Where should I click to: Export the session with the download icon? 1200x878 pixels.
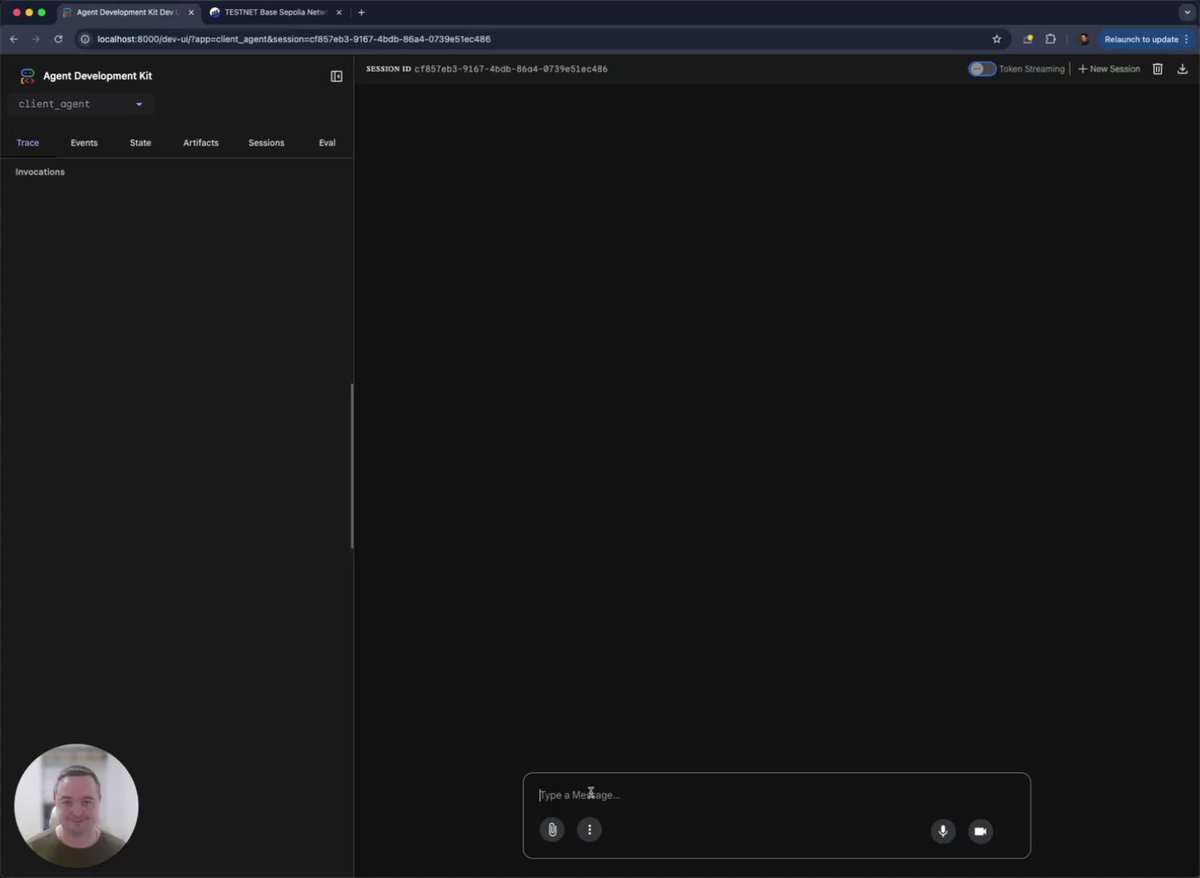[x=1182, y=69]
